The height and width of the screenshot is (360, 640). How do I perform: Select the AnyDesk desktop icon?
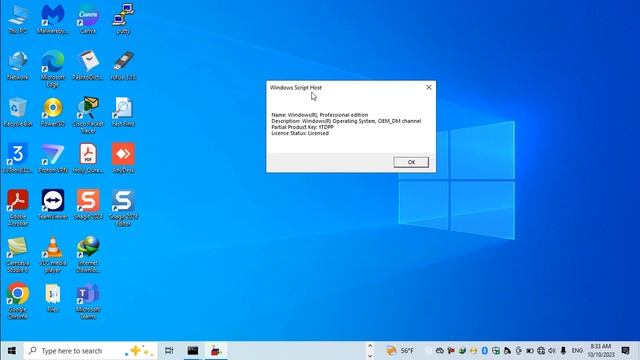[123, 159]
